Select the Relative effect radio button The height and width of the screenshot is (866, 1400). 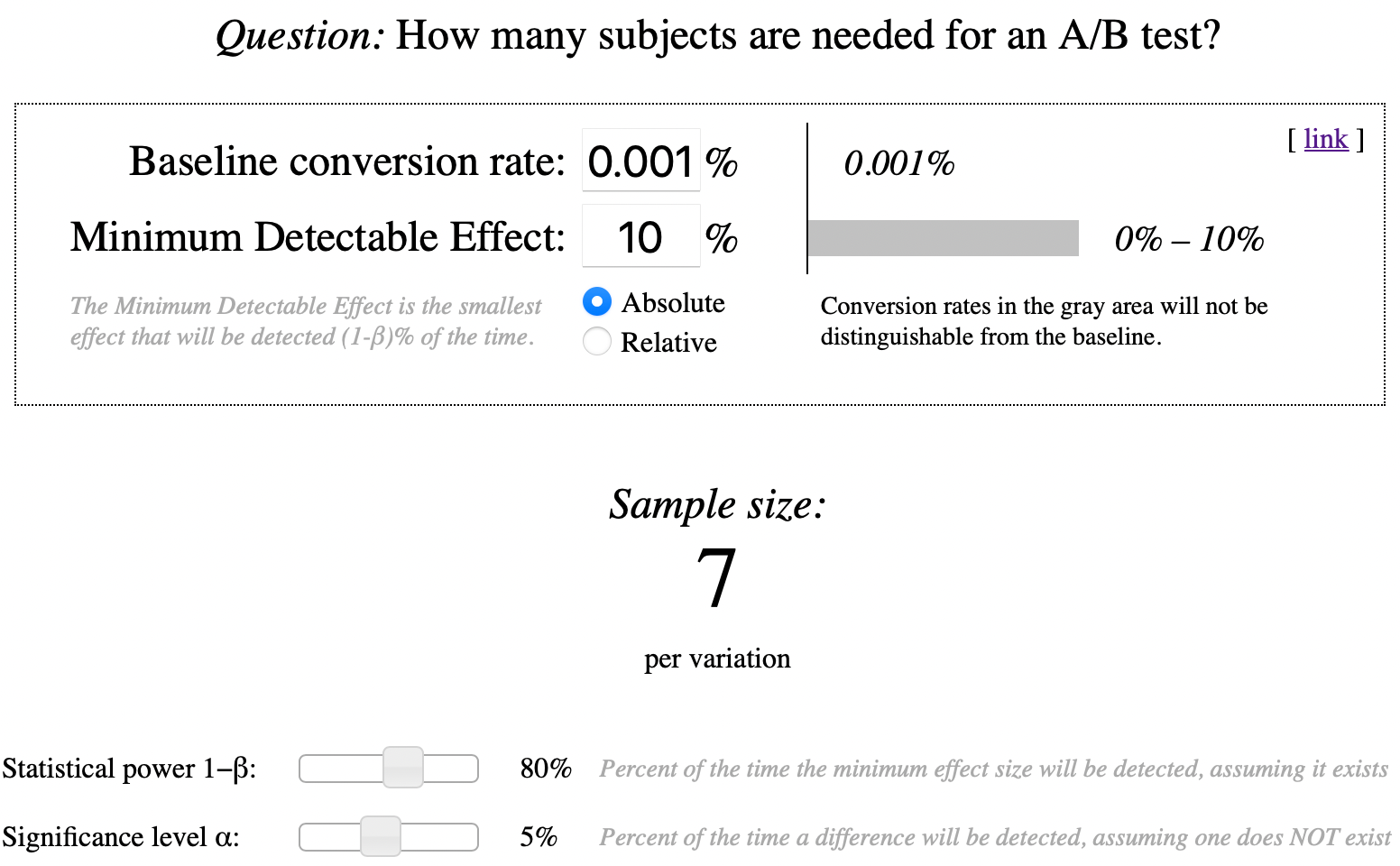point(597,342)
